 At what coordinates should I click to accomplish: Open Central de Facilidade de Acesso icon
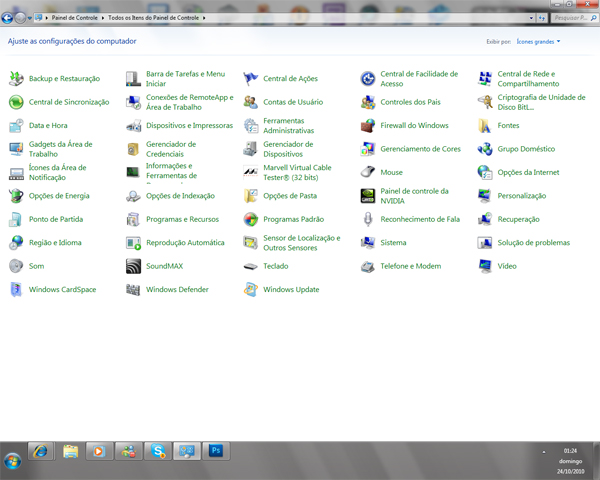point(368,78)
